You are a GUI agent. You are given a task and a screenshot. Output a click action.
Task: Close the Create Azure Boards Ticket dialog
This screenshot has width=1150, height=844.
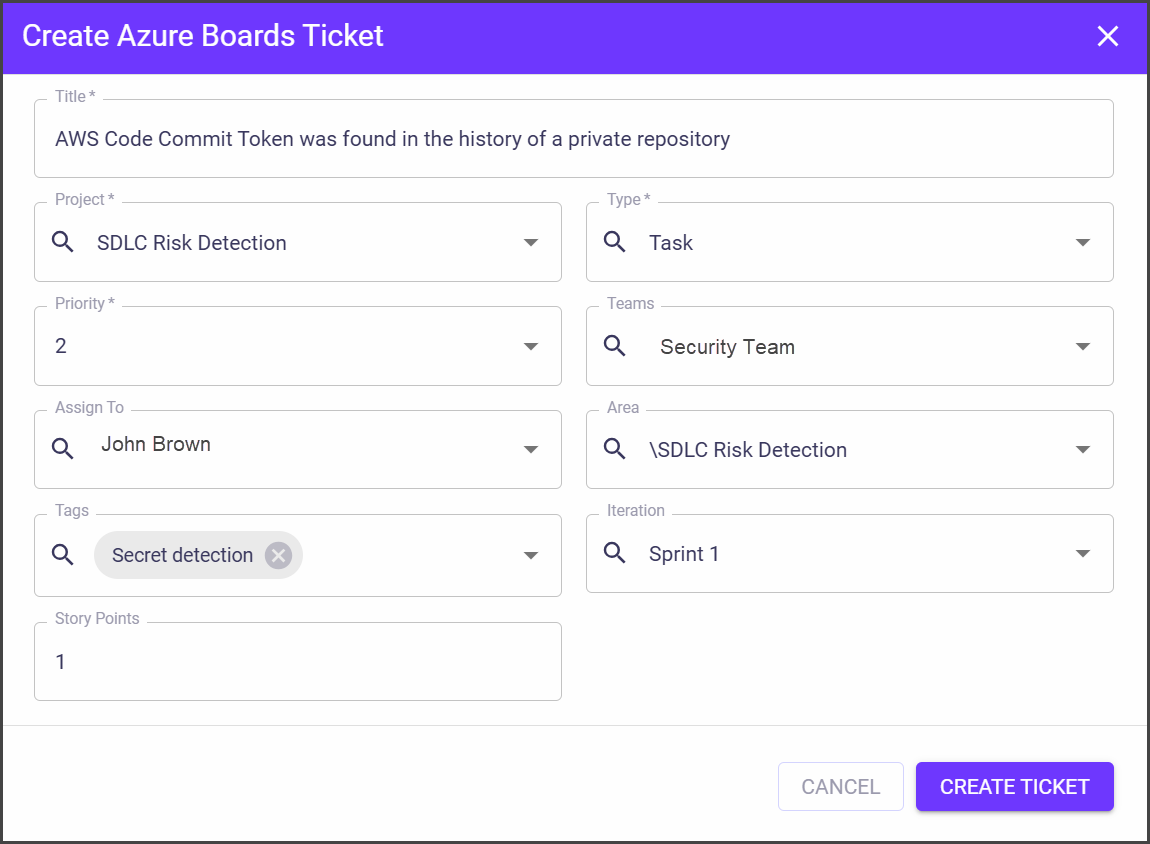point(1107,37)
